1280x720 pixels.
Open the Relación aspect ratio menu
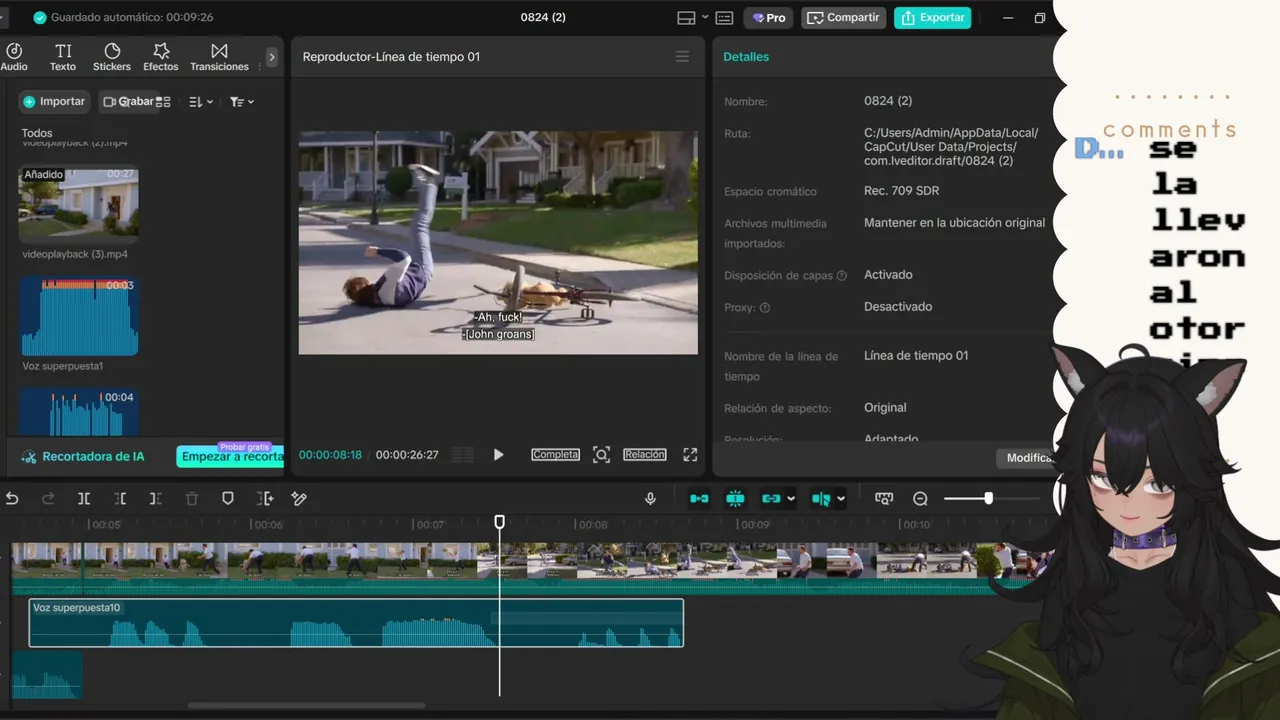point(645,455)
